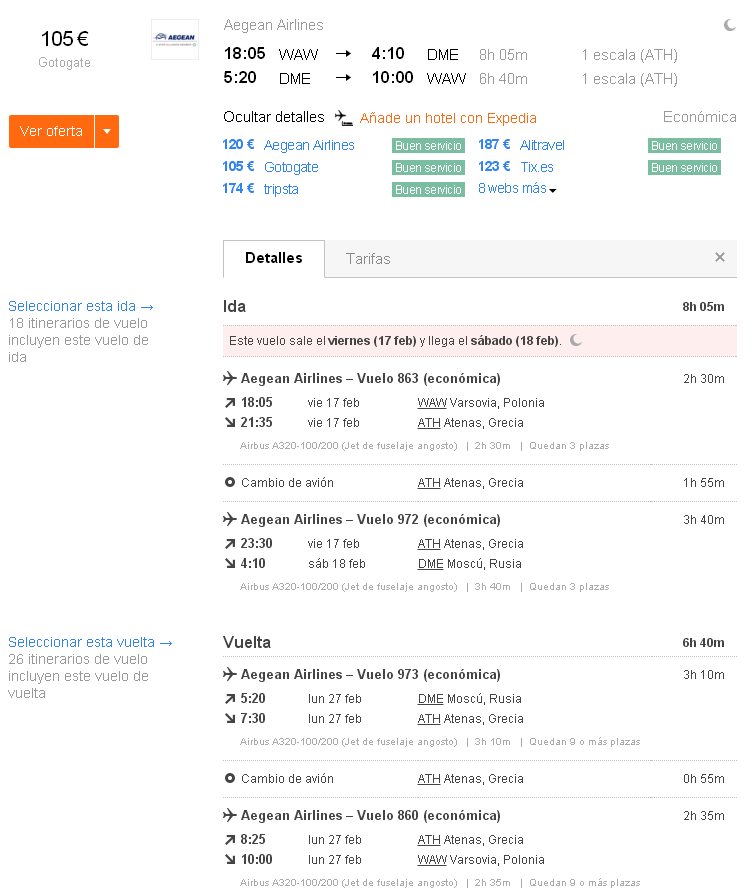Screen dimensions: 752x894
Task: Click the arrival arrow icon at 21:35
Action: point(230,422)
